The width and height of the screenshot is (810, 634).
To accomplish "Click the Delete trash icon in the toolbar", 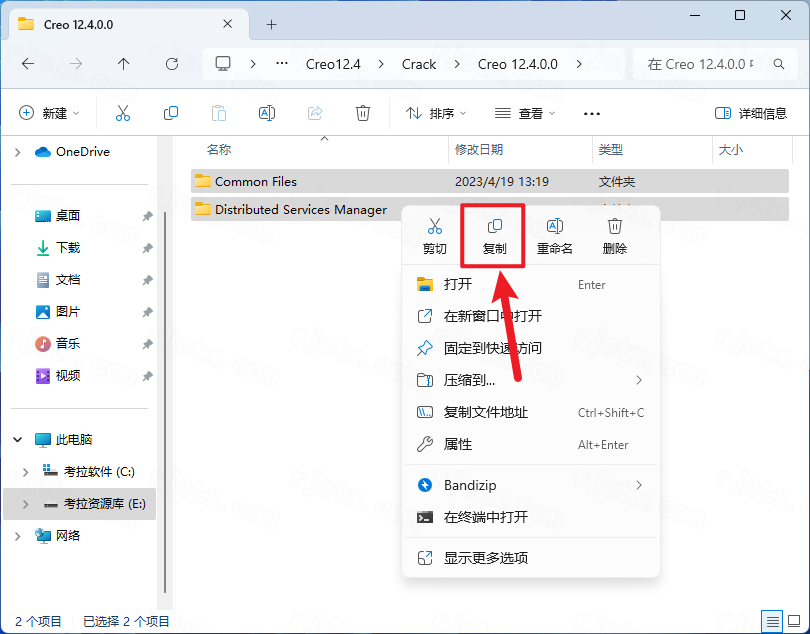I will pos(363,113).
